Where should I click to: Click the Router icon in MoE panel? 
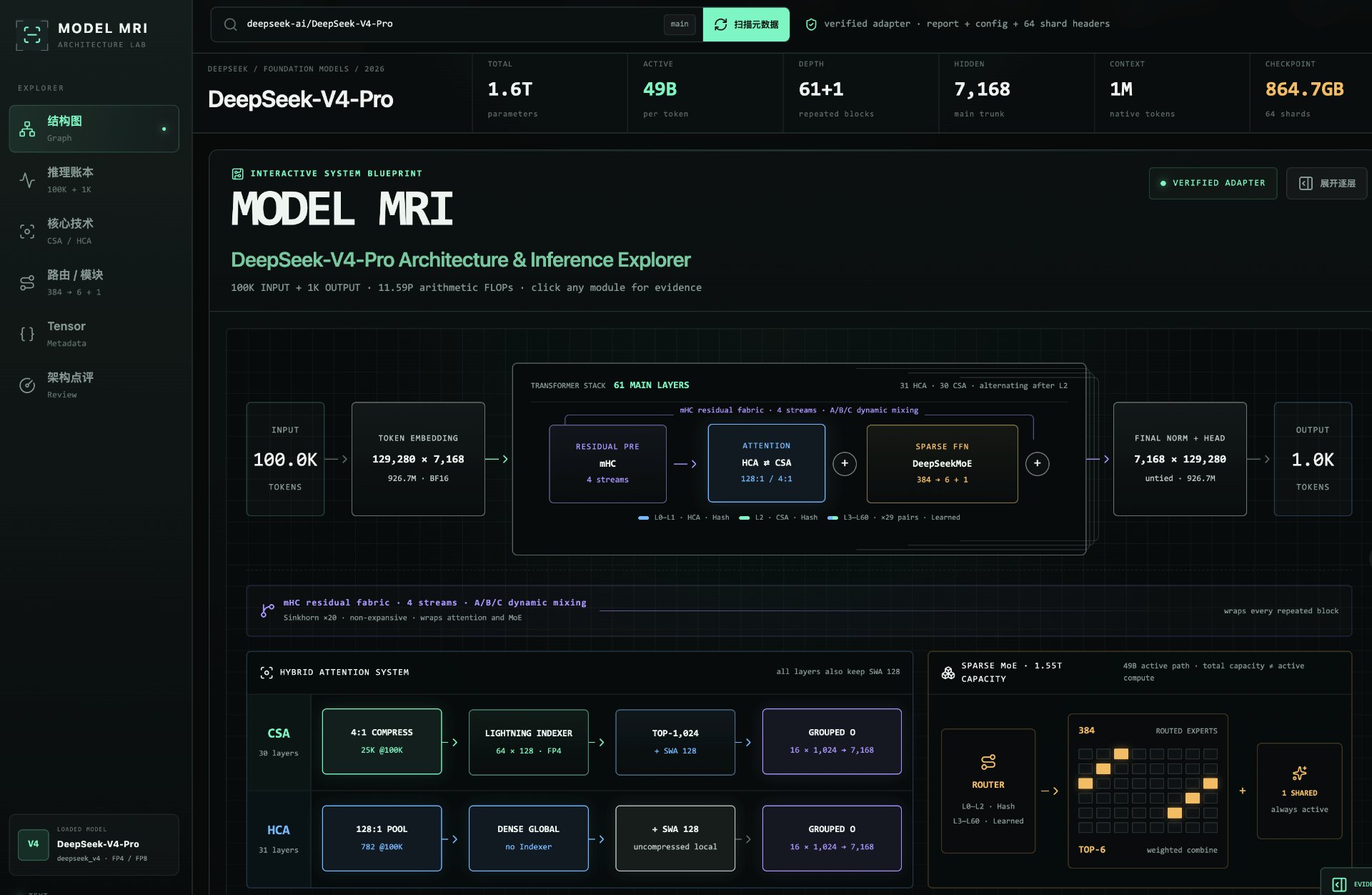(988, 762)
